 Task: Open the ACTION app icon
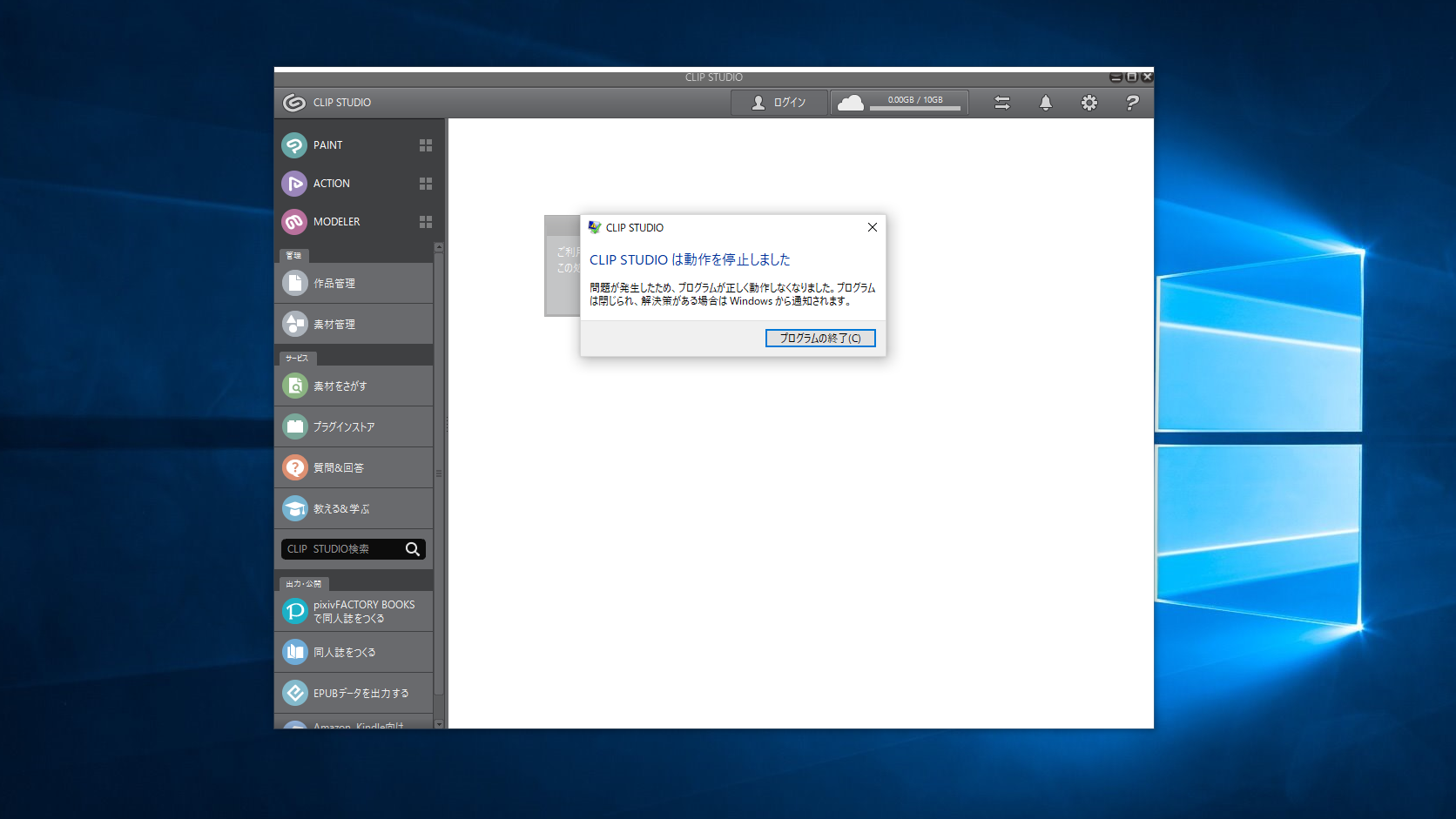(294, 184)
